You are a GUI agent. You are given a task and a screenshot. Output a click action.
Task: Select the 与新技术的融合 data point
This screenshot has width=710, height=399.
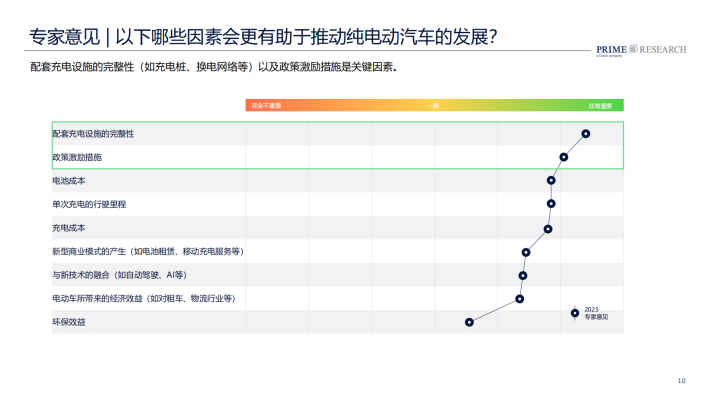point(523,275)
